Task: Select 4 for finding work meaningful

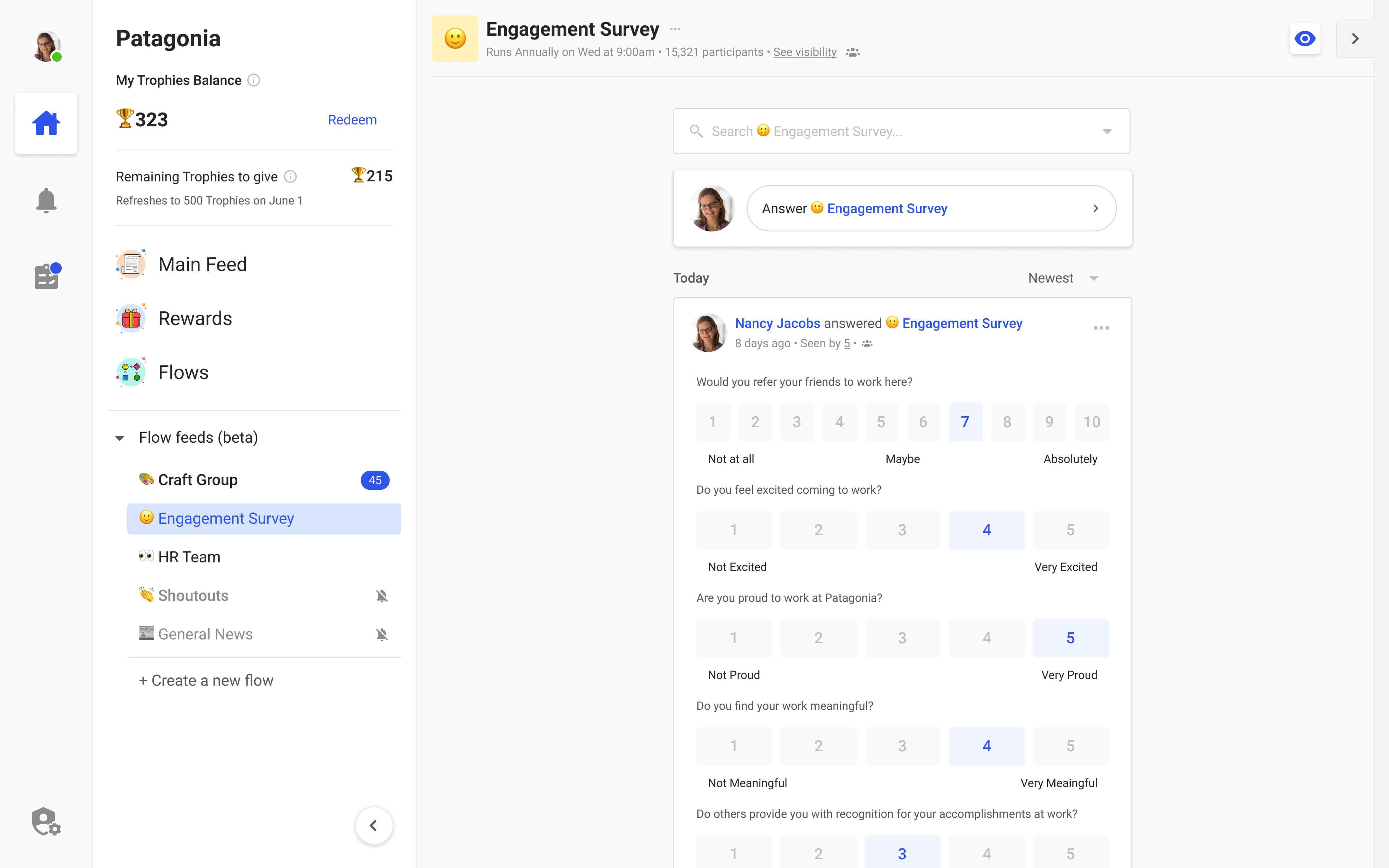Action: coord(987,746)
